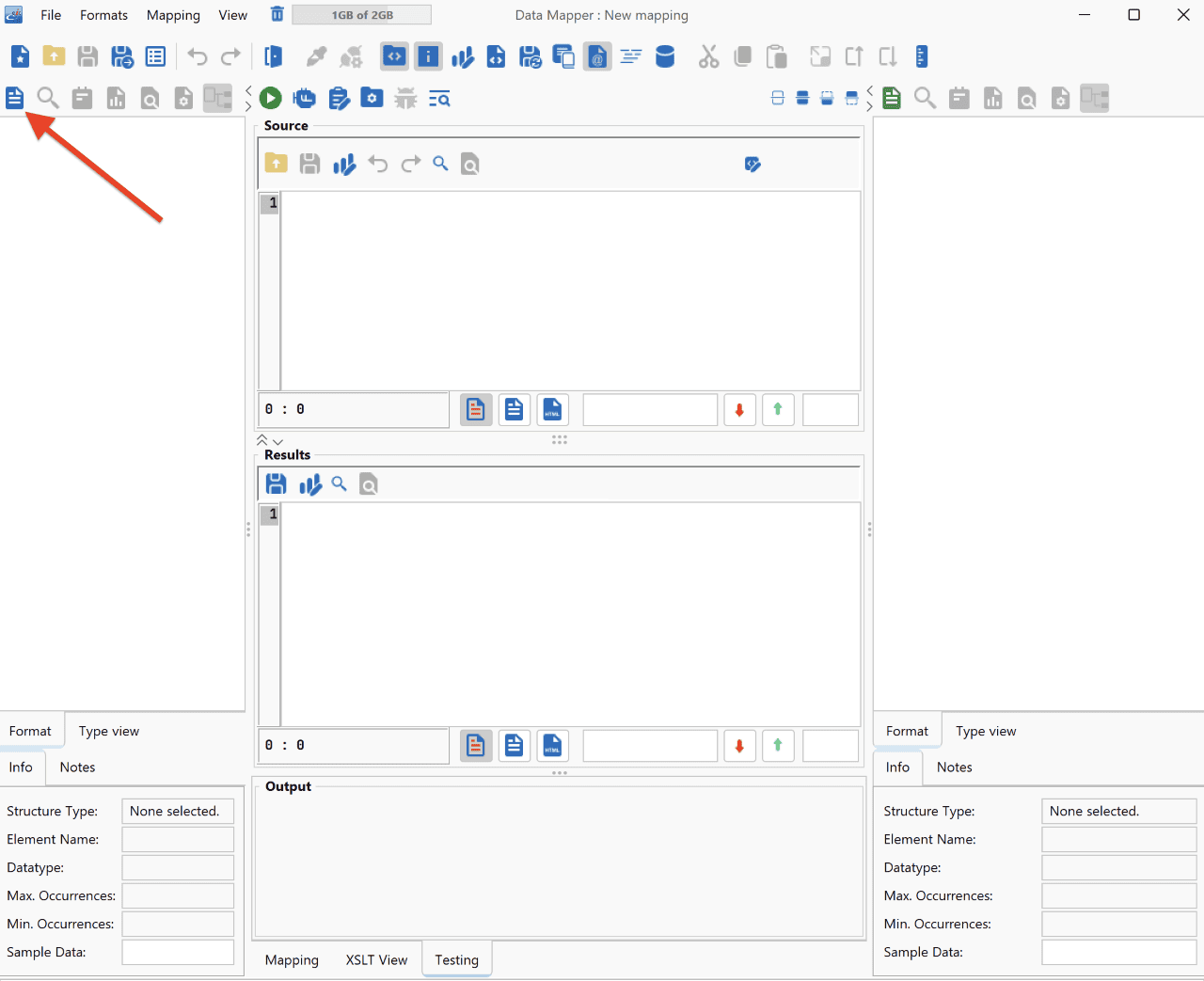The width and height of the screenshot is (1204, 981).
Task: Click the list search icon after the bug
Action: pyautogui.click(x=439, y=98)
